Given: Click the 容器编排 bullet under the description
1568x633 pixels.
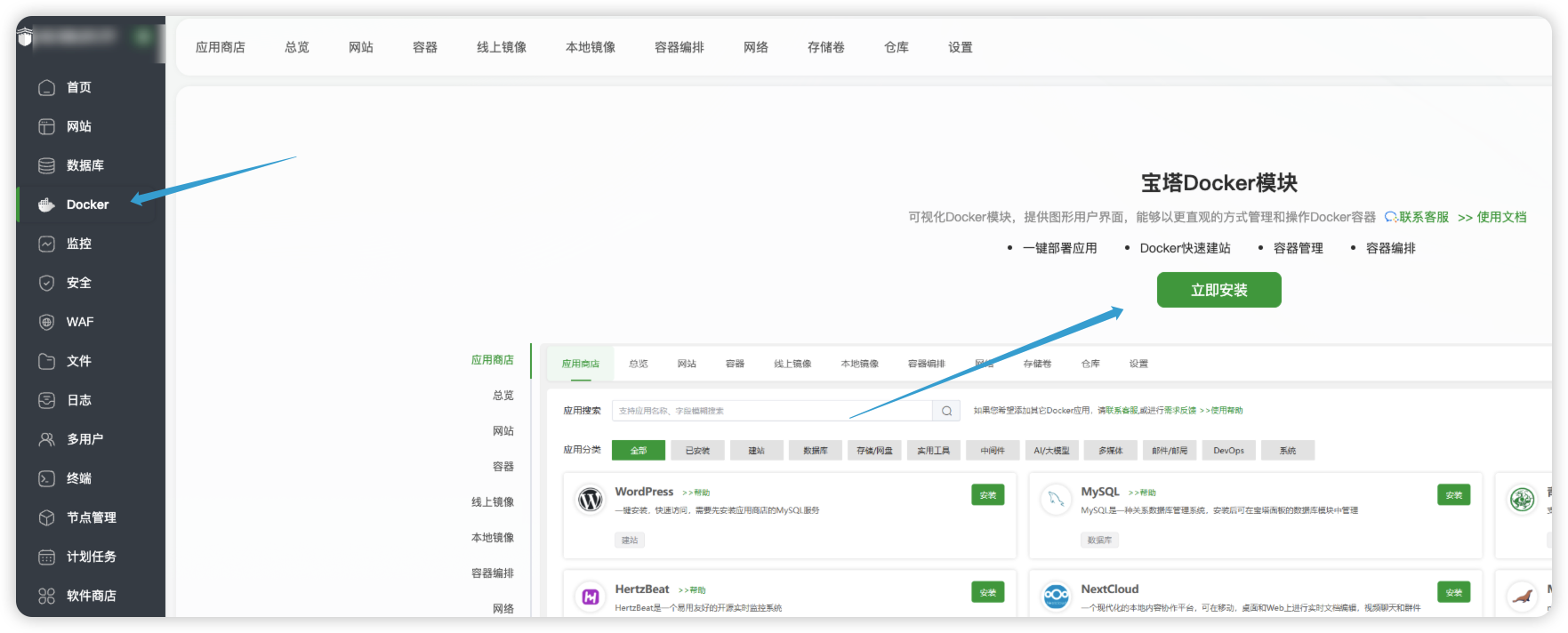Looking at the screenshot, I should tap(1390, 248).
